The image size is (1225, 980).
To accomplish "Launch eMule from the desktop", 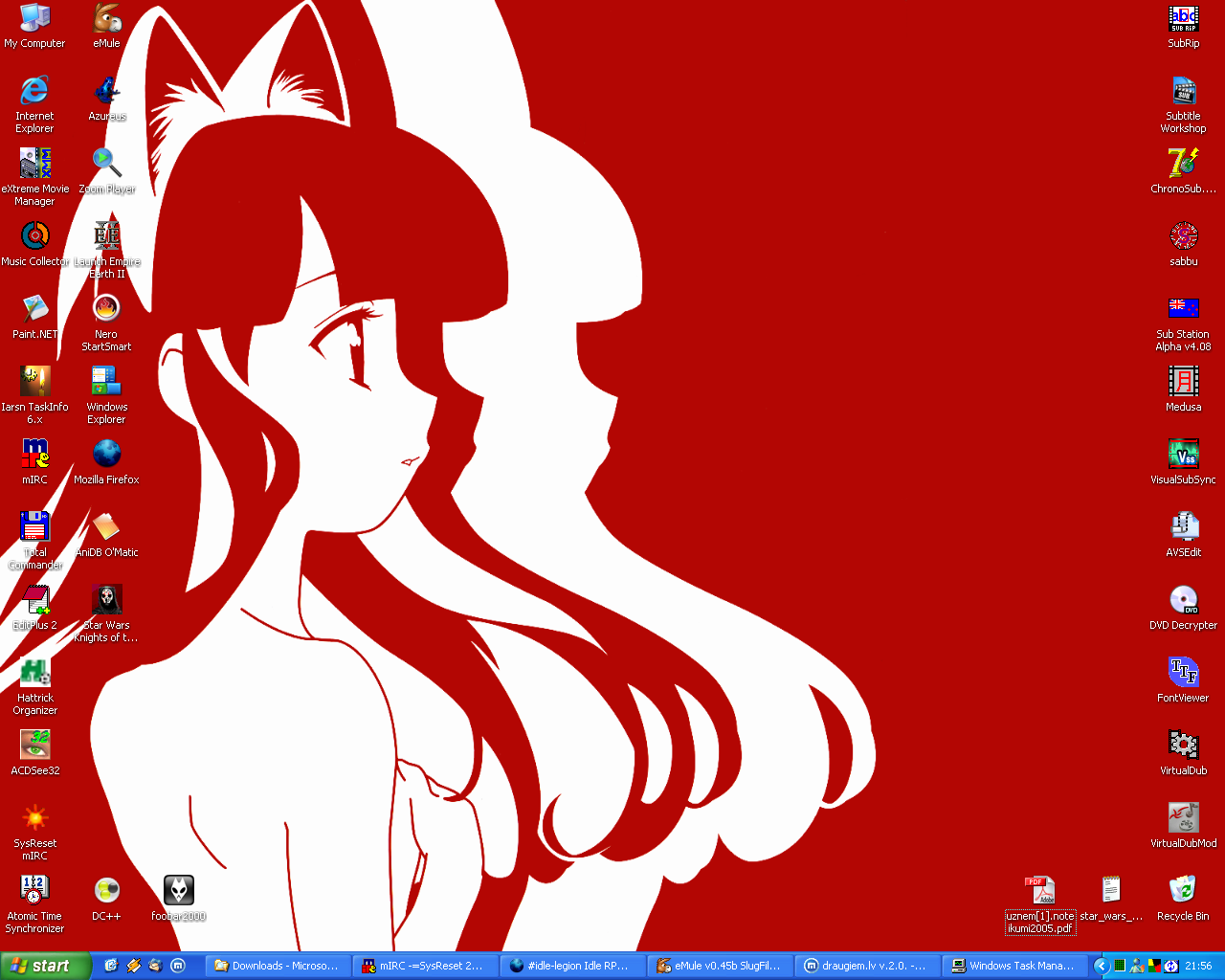I will (x=106, y=26).
